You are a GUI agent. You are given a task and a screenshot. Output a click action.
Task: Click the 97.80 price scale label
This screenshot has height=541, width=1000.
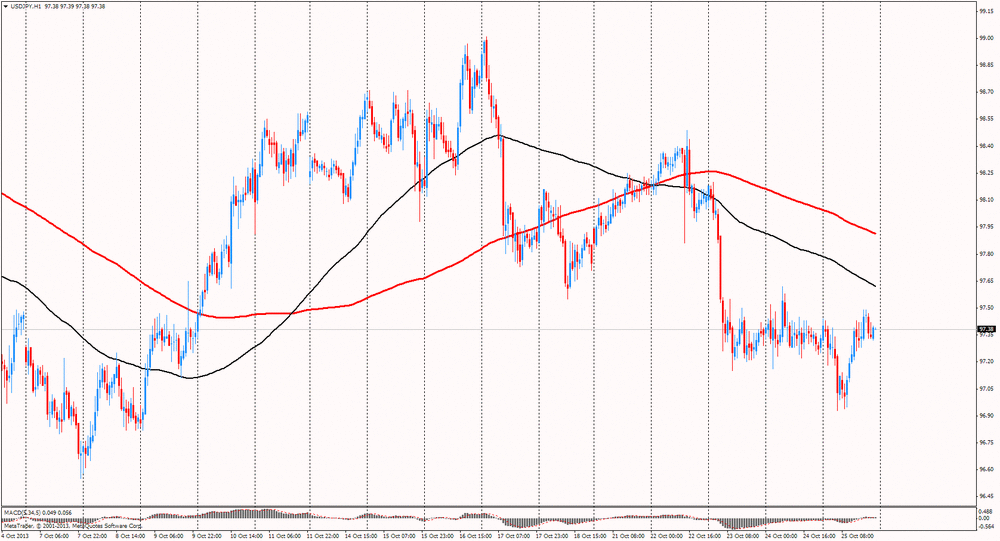(986, 254)
